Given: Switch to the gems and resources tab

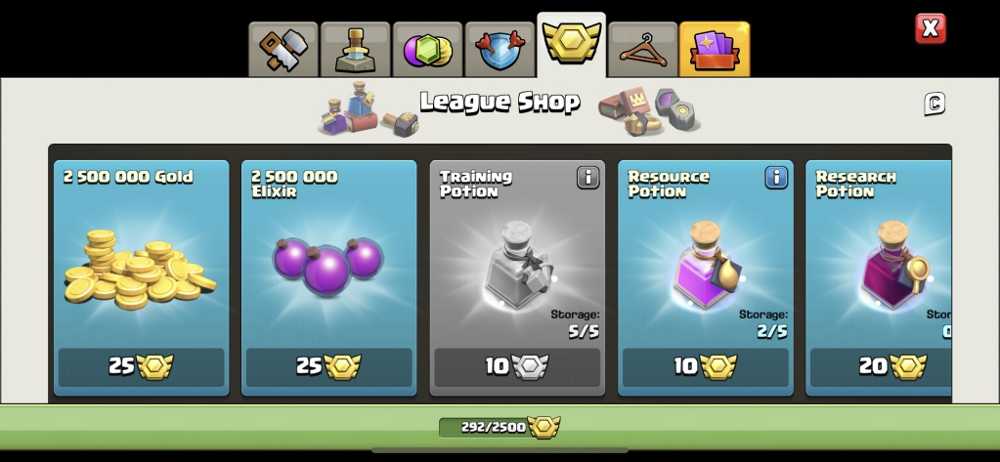Looking at the screenshot, I should click(x=427, y=50).
